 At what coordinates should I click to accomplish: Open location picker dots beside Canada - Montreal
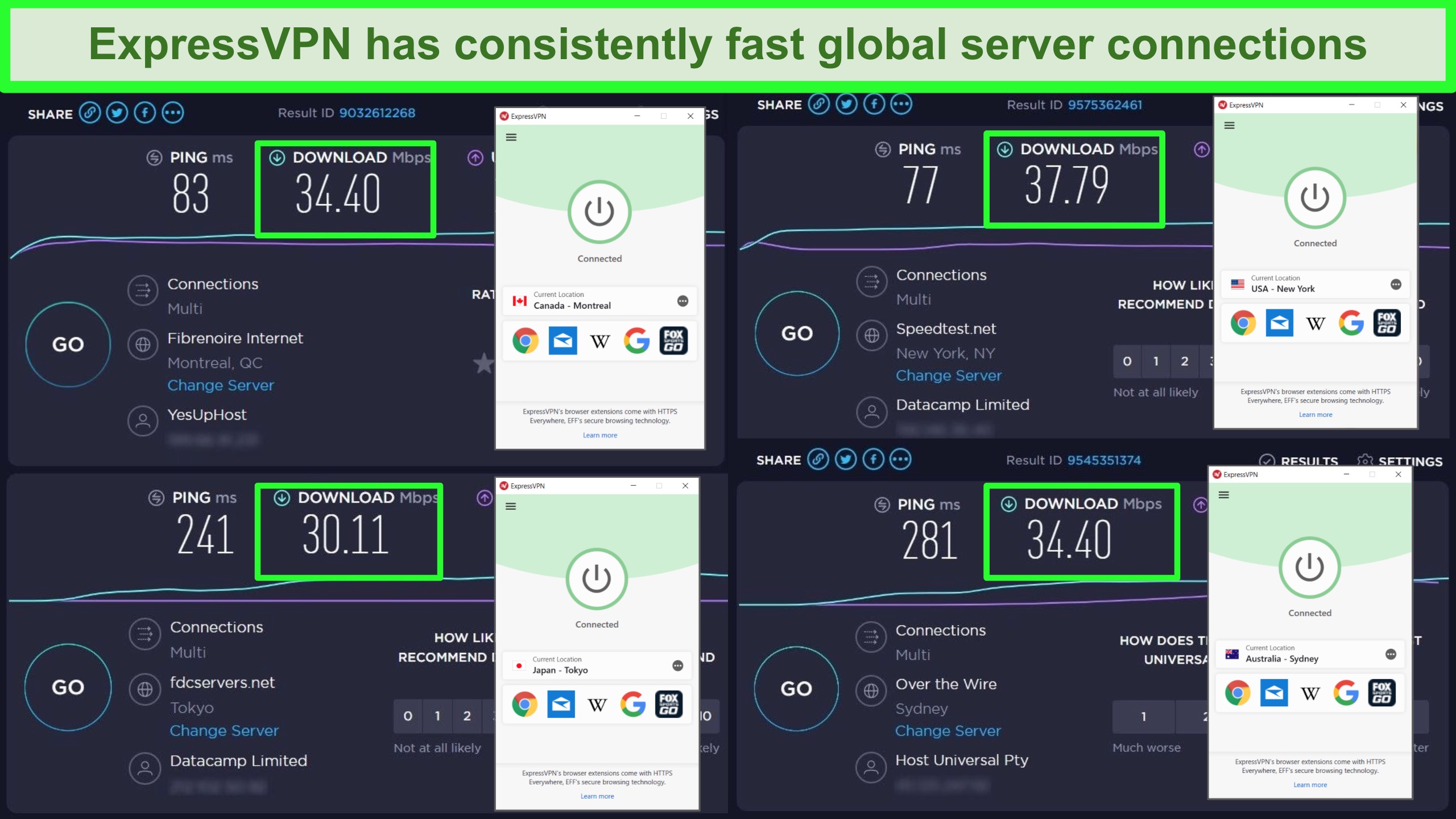682,300
